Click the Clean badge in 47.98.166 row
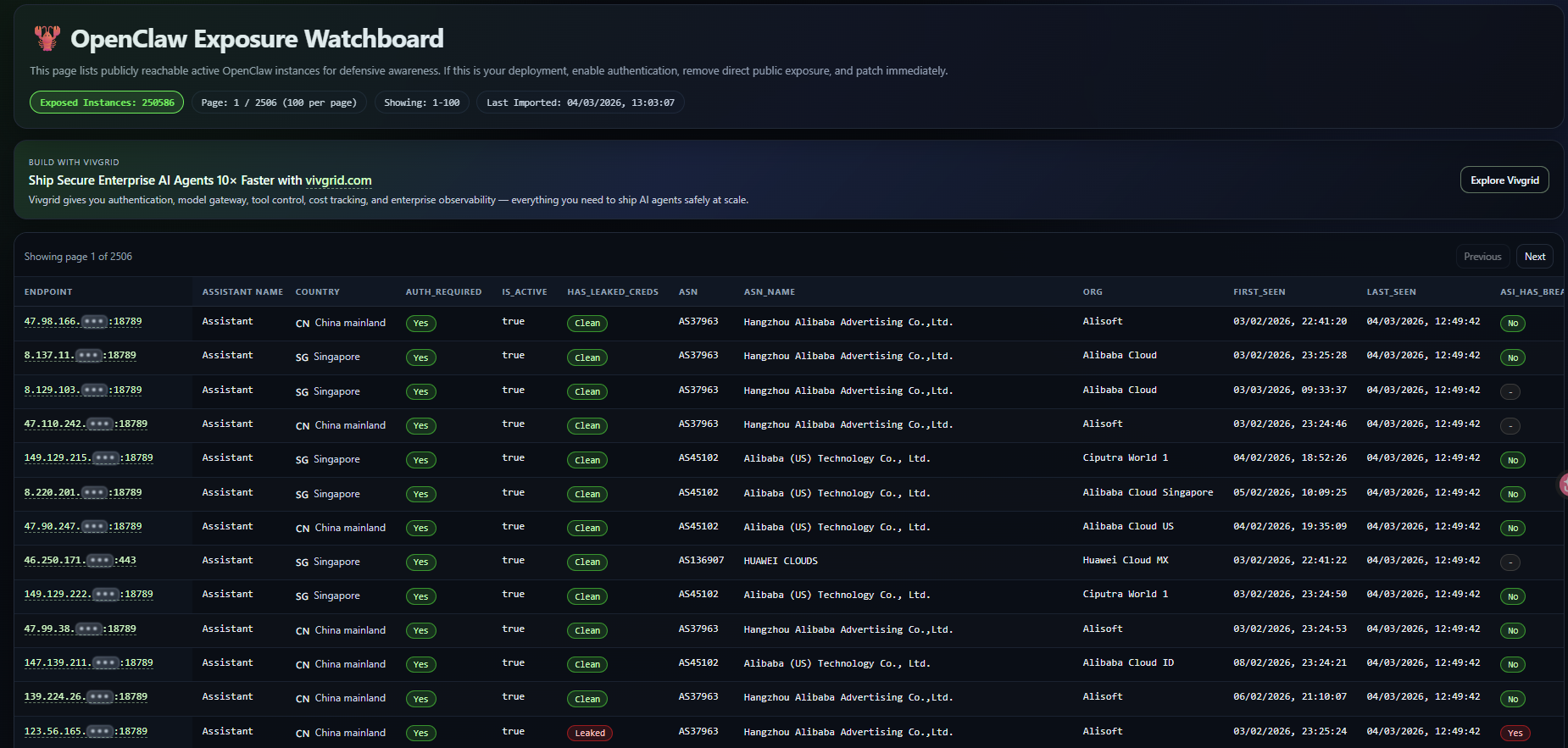Viewport: 1568px width, 748px height. pyautogui.click(x=587, y=324)
